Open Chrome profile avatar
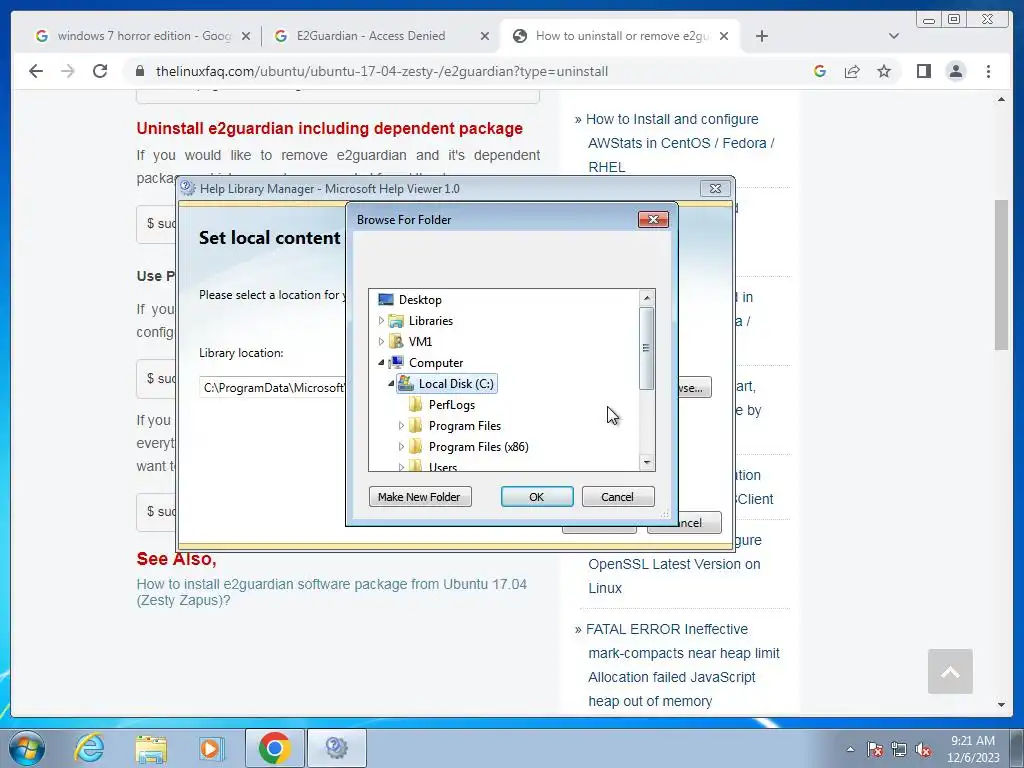This screenshot has width=1024, height=768. [x=956, y=71]
